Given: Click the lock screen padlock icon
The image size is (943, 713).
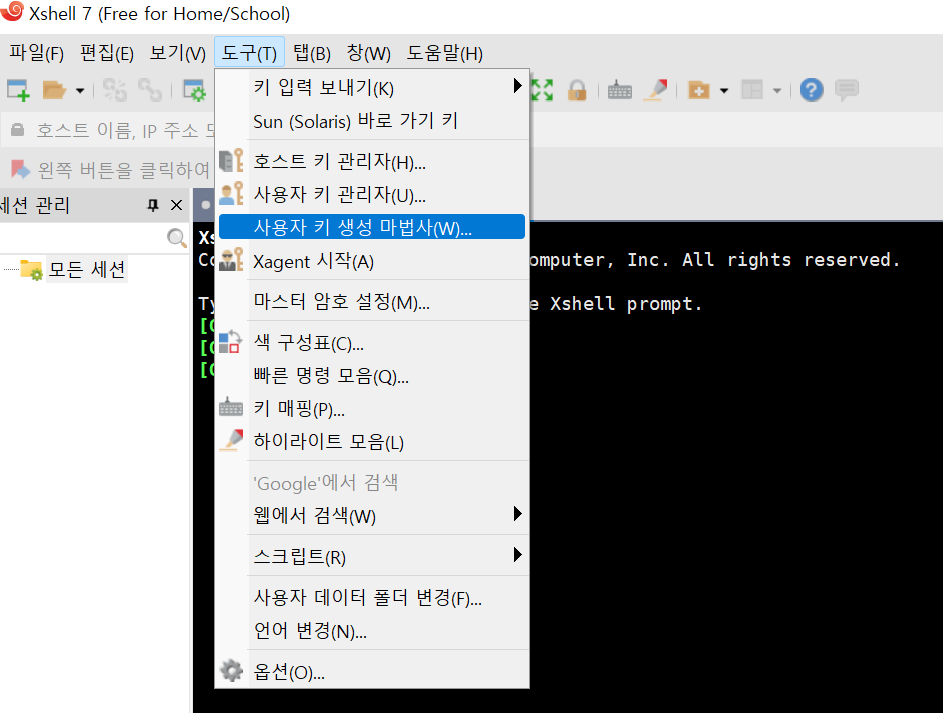Looking at the screenshot, I should coord(577,90).
